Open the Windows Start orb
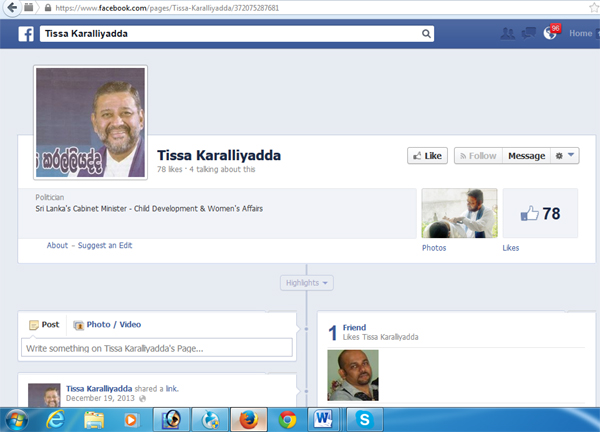Viewport: 600px width, 432px height. [x=16, y=420]
